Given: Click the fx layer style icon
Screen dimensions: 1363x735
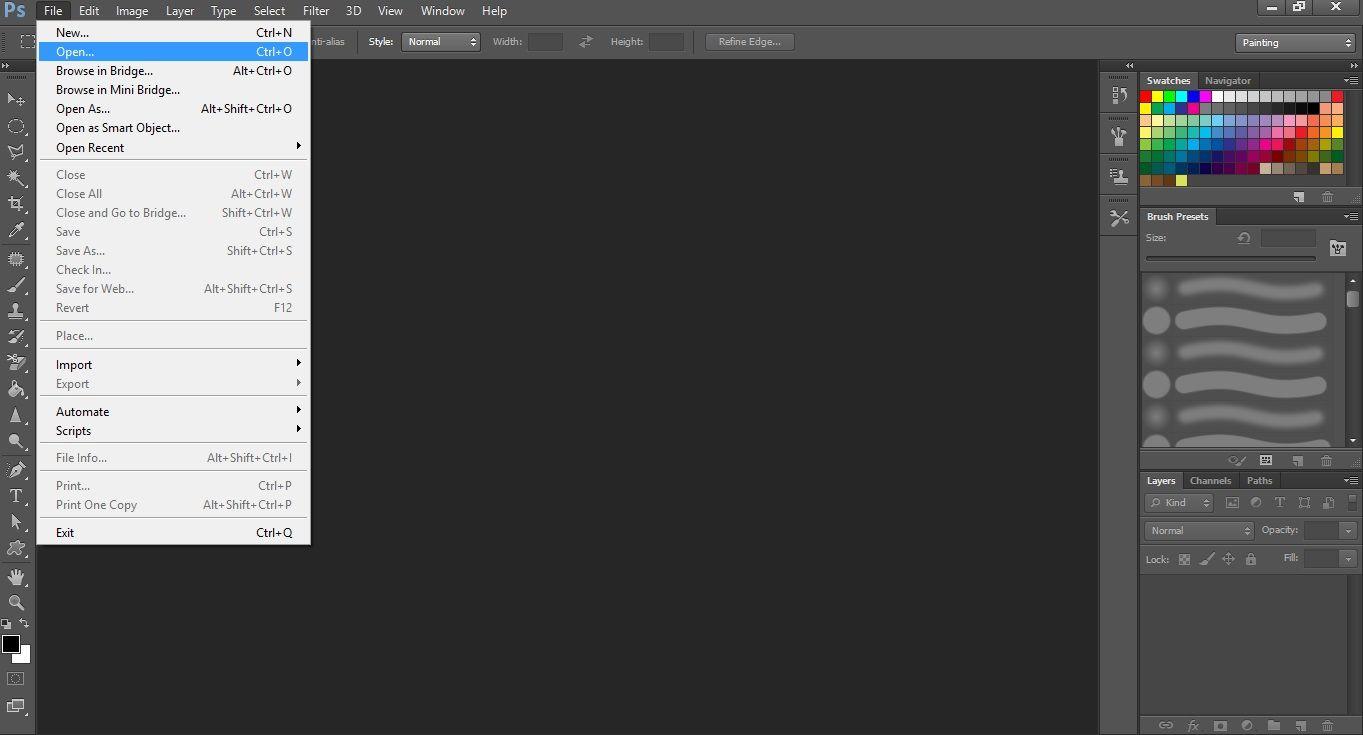Looking at the screenshot, I should click(x=1193, y=725).
